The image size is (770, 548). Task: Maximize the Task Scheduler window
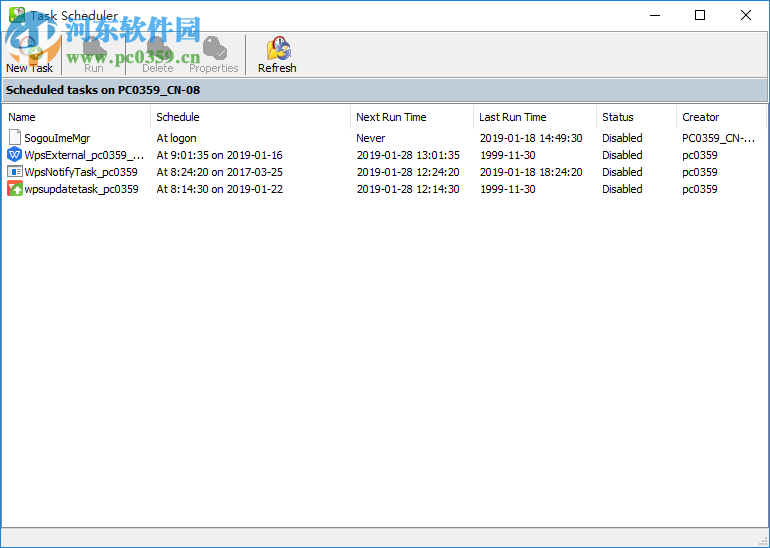pos(700,15)
